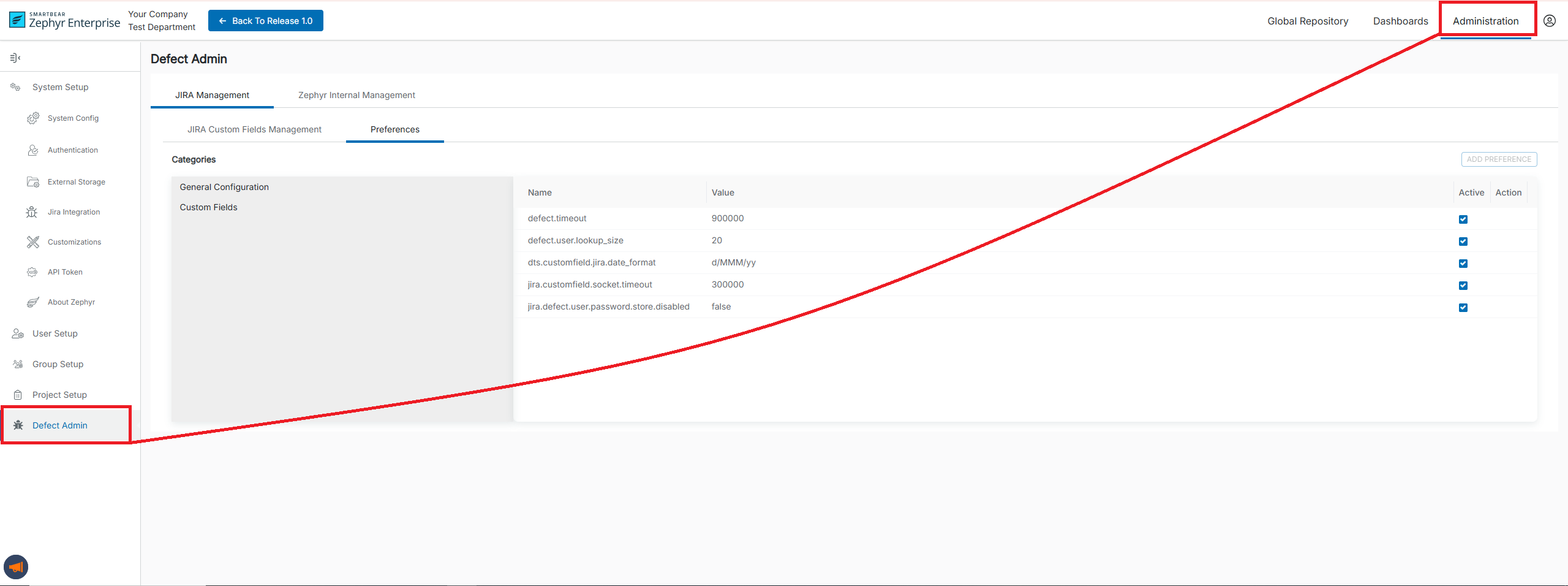Open the JIRA Custom Fields Management tab
This screenshot has width=1568, height=586.
click(x=254, y=129)
